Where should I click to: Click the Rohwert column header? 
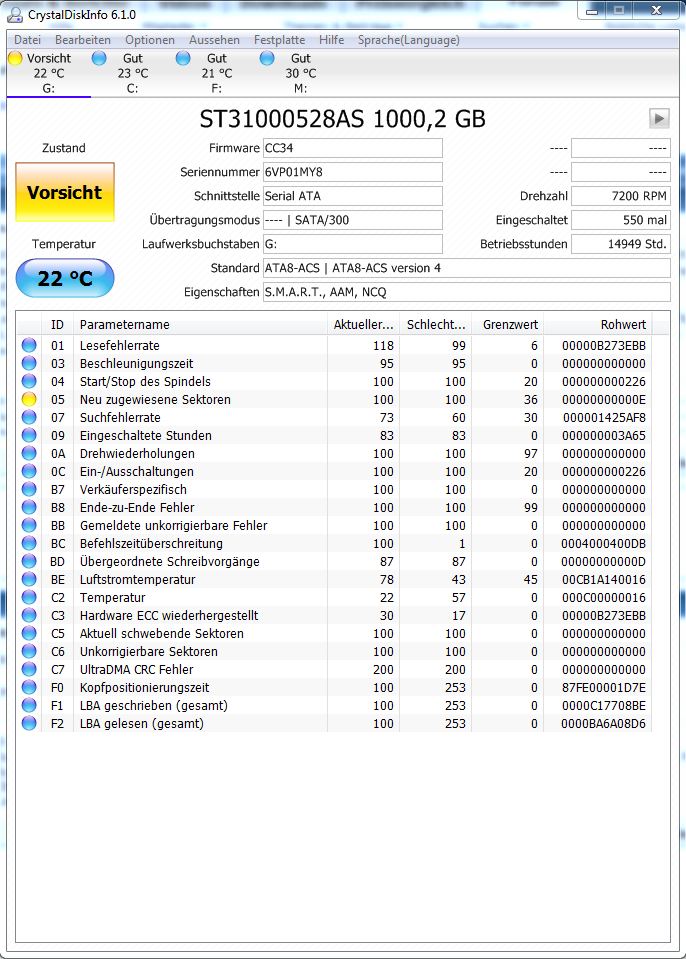(x=597, y=325)
